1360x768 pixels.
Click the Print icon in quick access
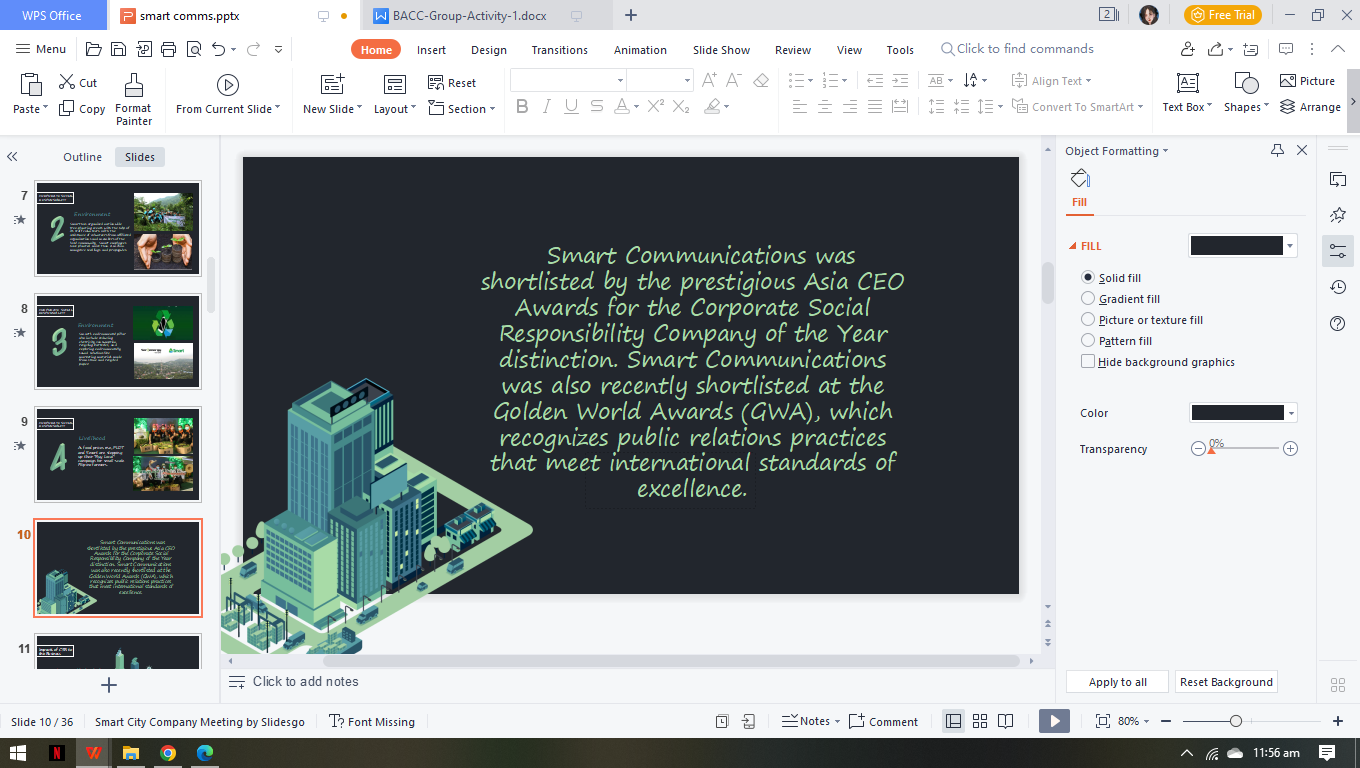tap(168, 49)
